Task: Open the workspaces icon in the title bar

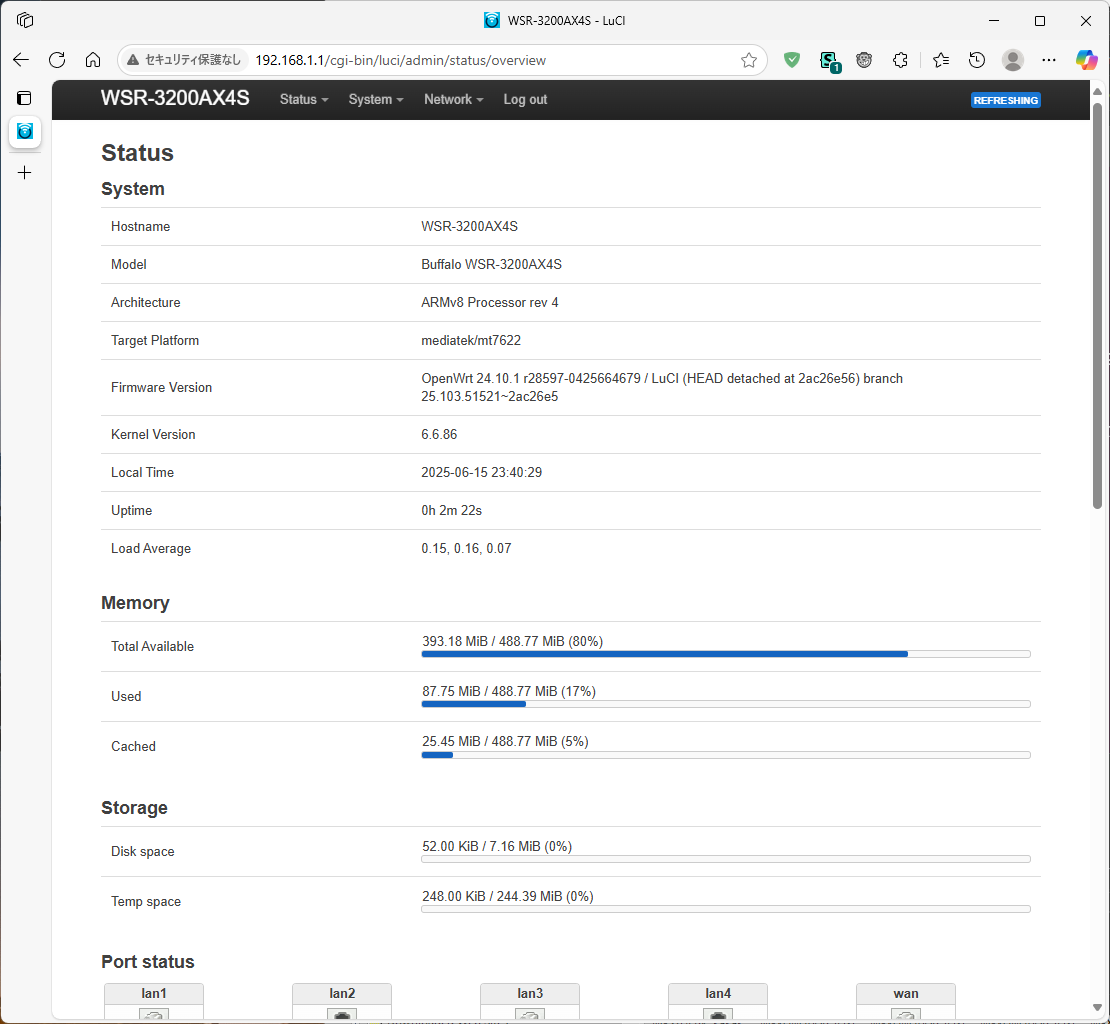Action: (25, 21)
